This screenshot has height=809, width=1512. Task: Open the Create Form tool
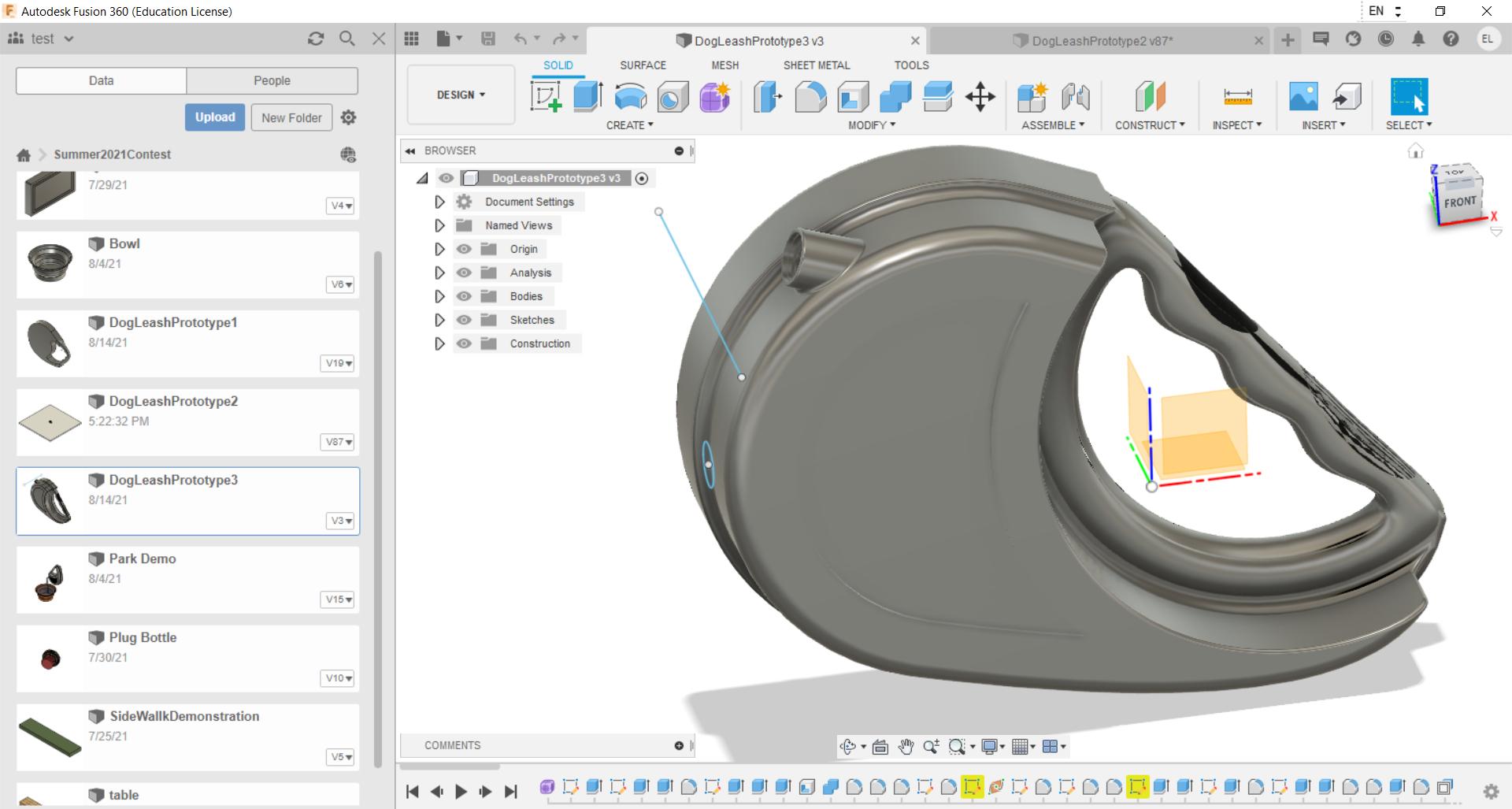click(x=715, y=97)
